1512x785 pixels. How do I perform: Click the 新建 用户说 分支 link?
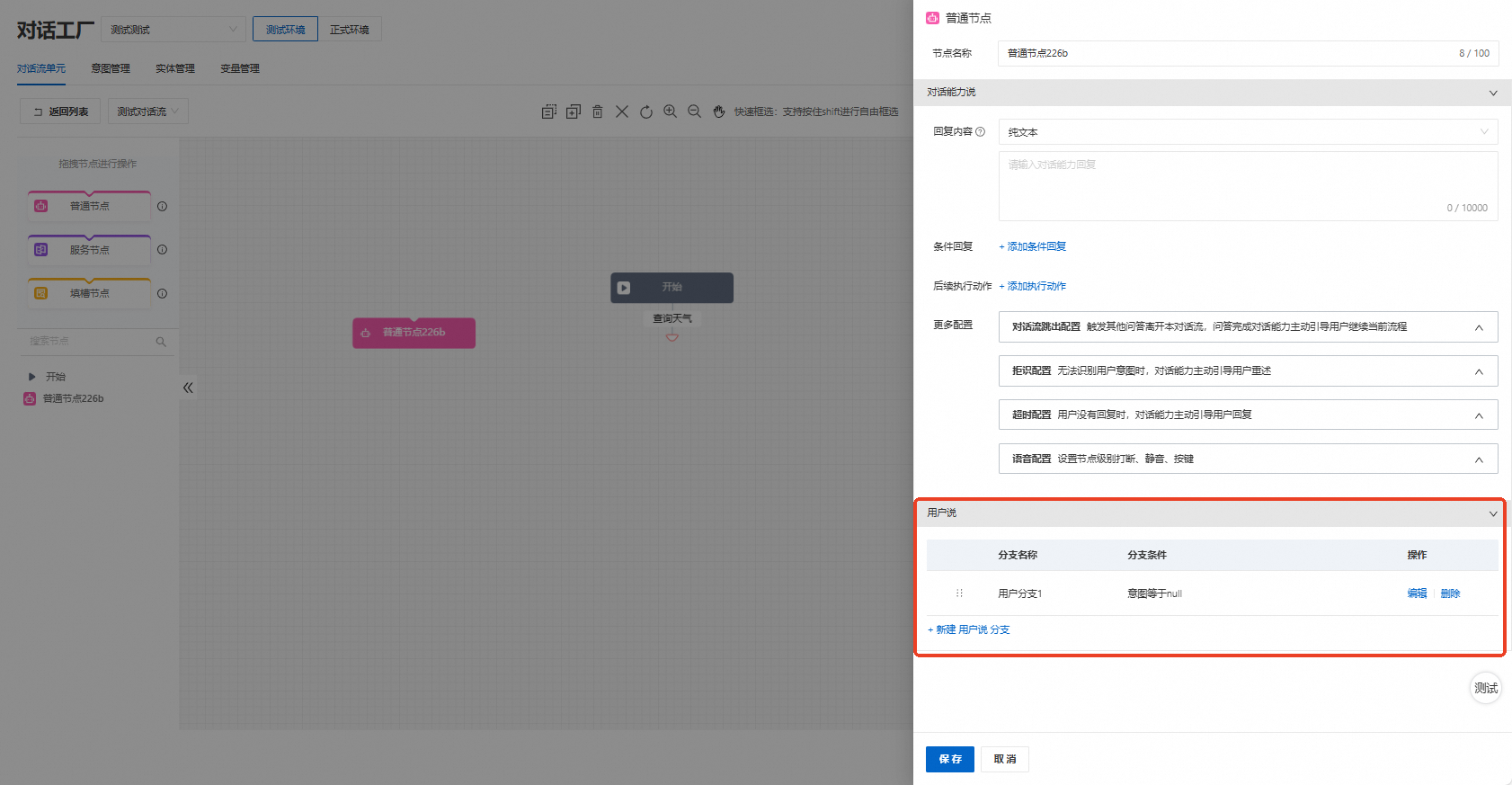(x=969, y=629)
